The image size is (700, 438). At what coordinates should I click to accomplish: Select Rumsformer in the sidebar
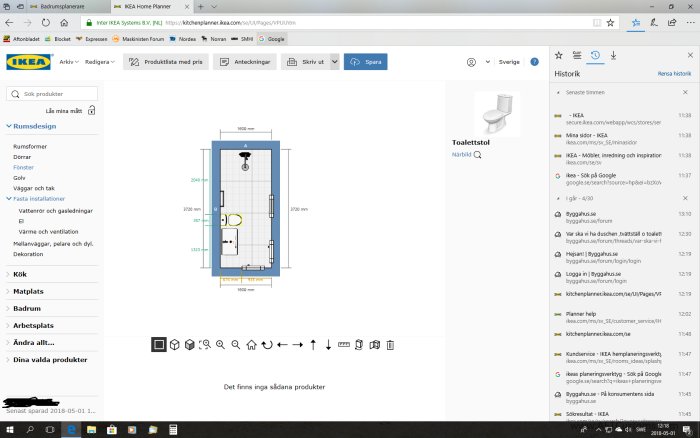(x=30, y=146)
